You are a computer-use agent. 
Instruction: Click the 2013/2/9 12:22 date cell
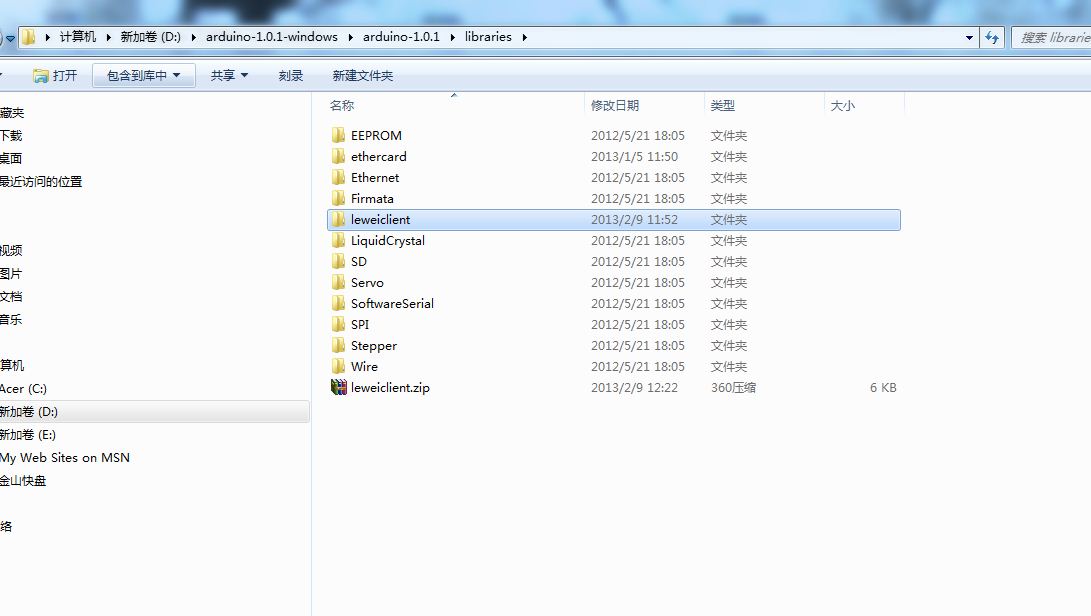[x=635, y=387]
